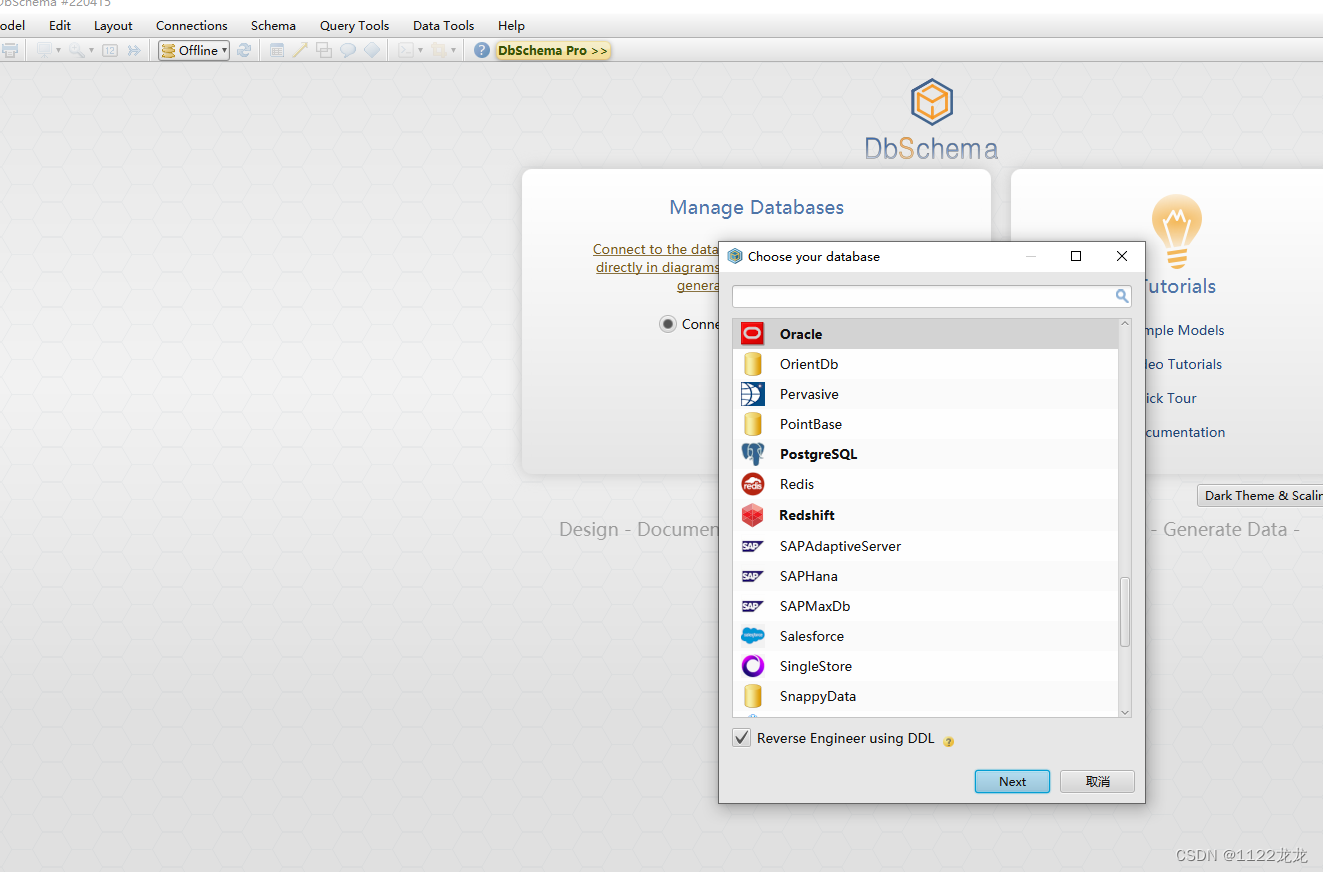Open the Query Tools menu

355,25
